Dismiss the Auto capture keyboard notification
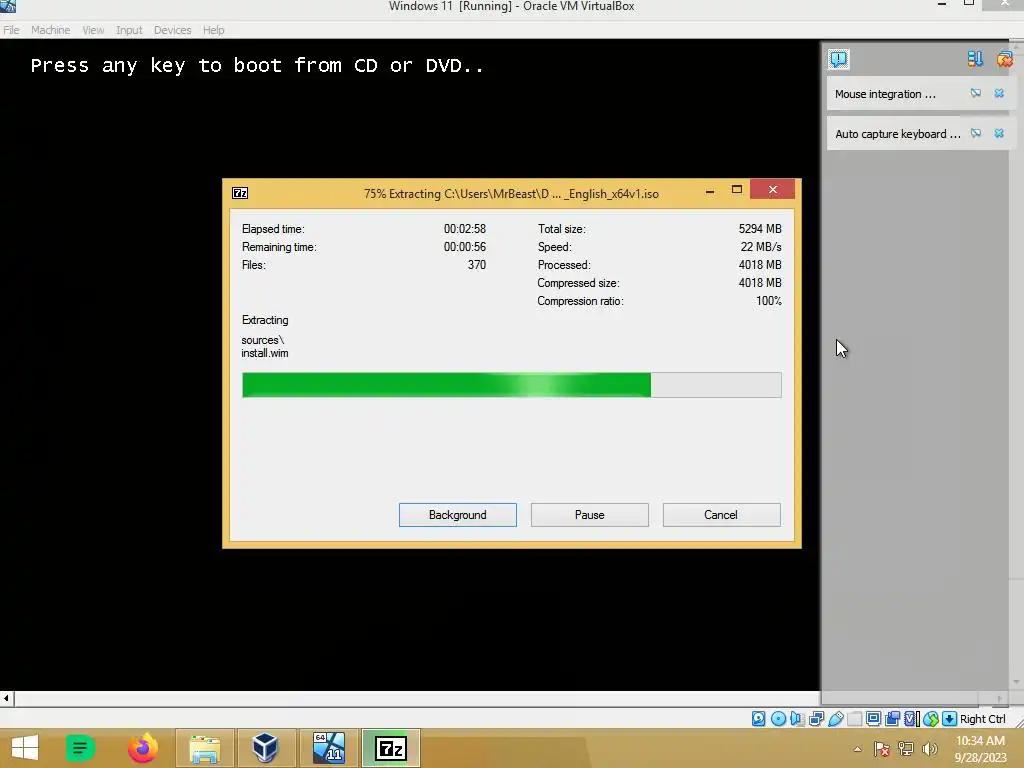Screen dimensions: 1024x768 pos(999,133)
